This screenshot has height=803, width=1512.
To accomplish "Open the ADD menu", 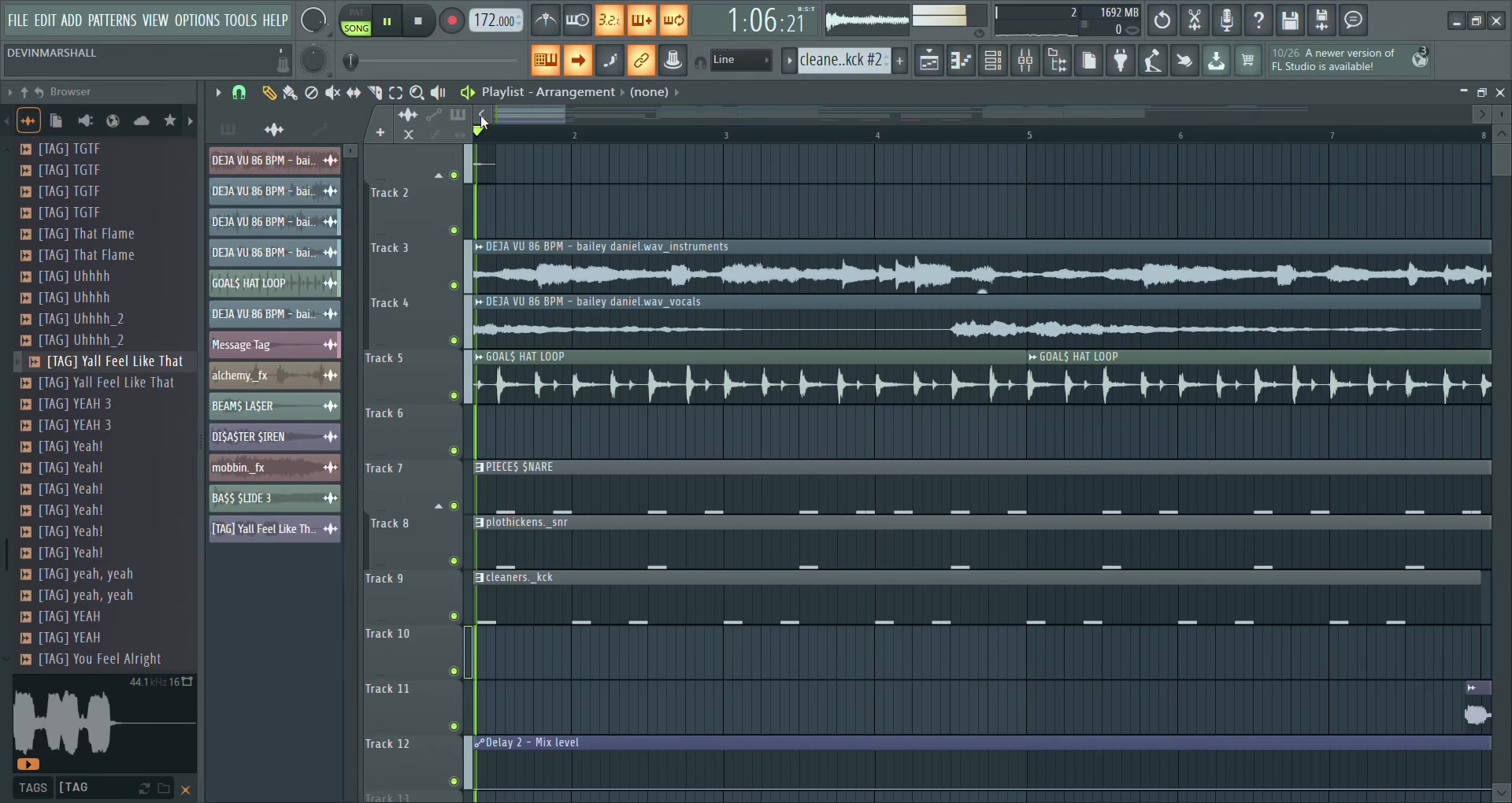I will [x=72, y=20].
